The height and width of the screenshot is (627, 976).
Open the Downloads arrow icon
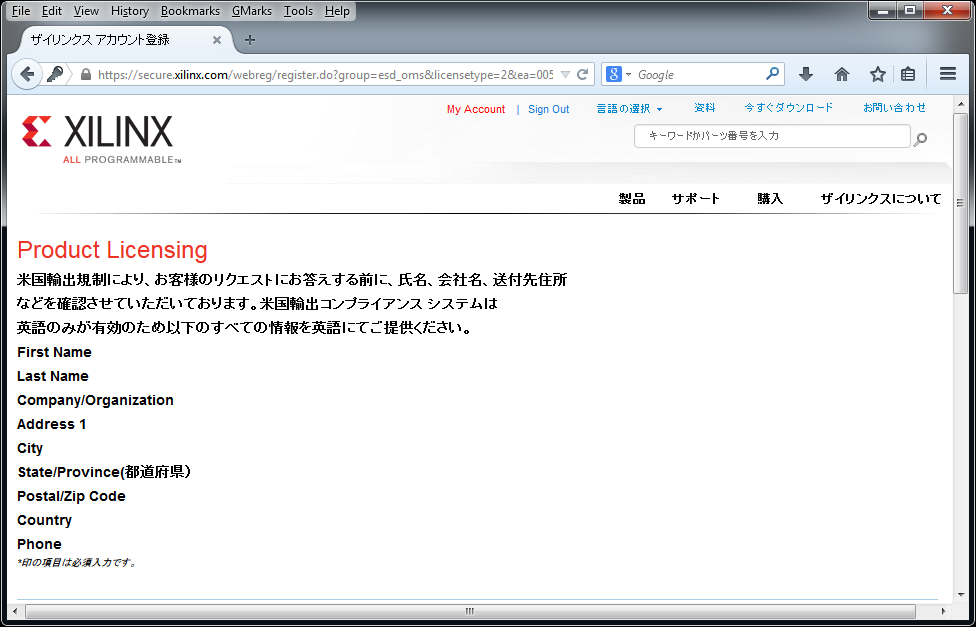pos(806,75)
